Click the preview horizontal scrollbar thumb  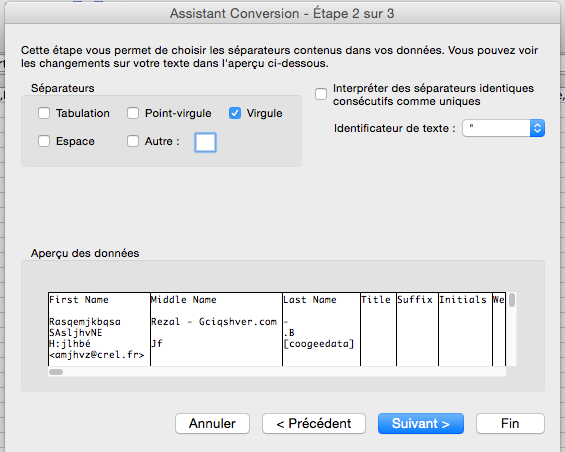click(56, 372)
